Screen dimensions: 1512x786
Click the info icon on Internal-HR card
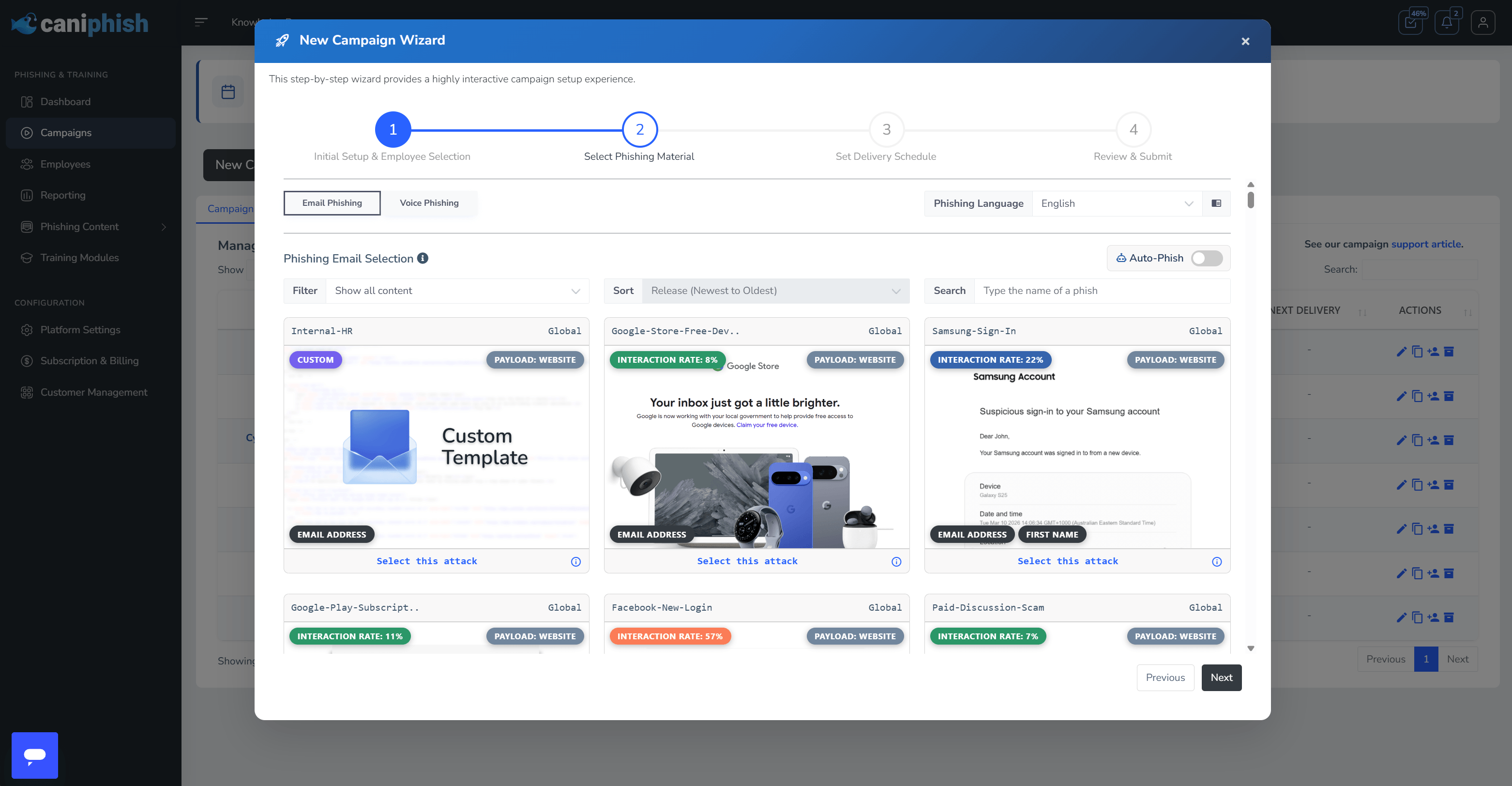(x=576, y=562)
